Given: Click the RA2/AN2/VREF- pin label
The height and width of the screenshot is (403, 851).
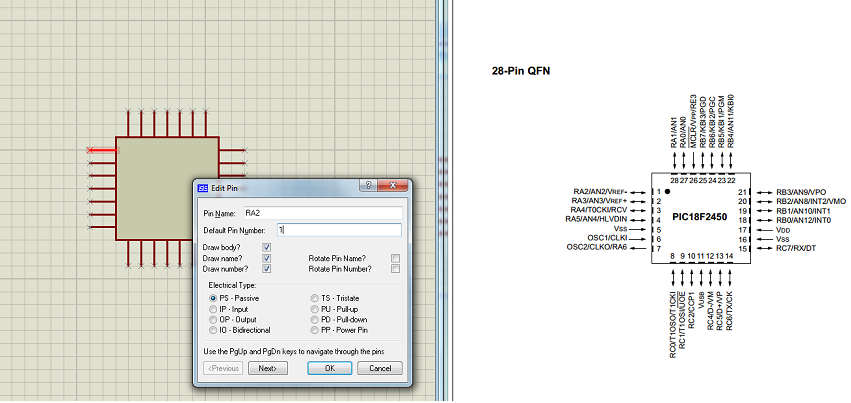Looking at the screenshot, I should (x=600, y=192).
